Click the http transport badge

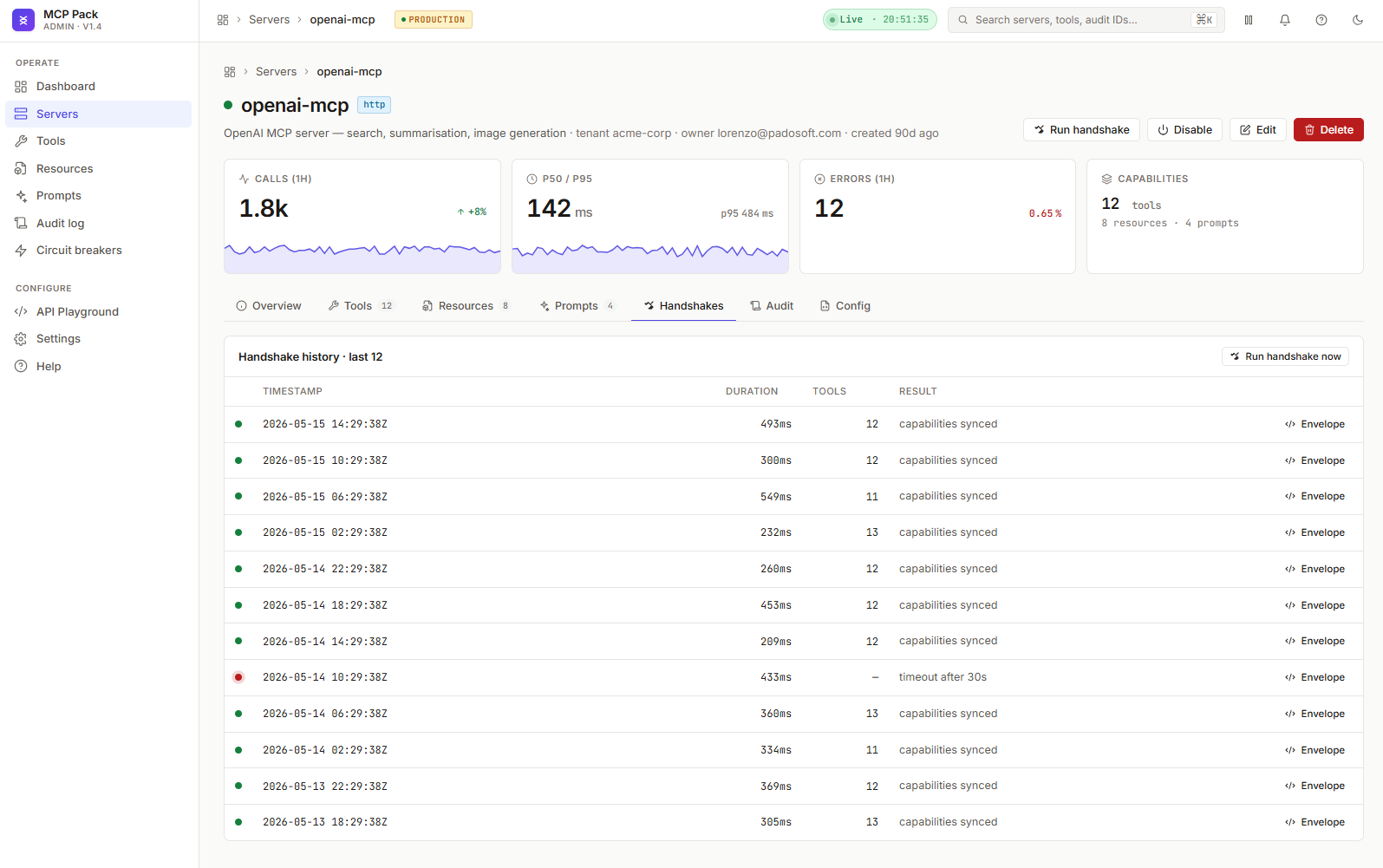tap(375, 105)
